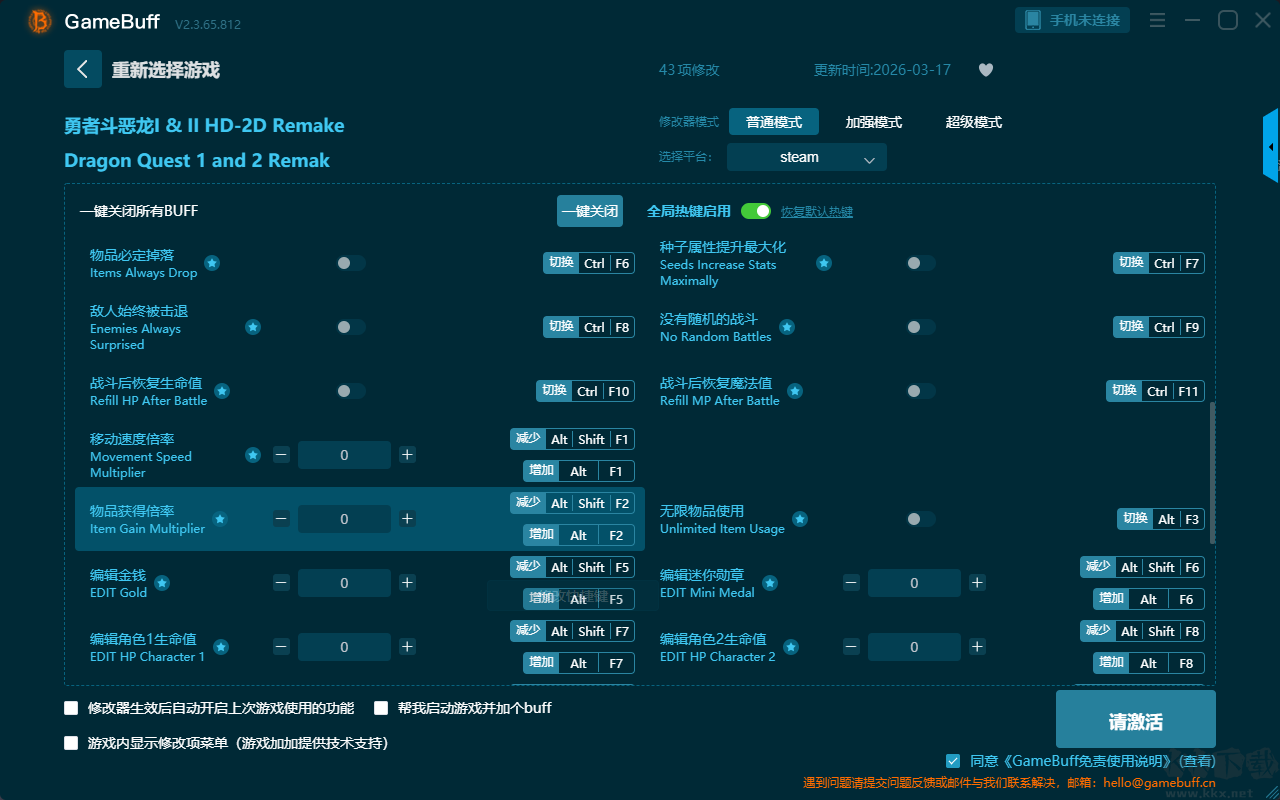
Task: Star the EDIT HP Character 1 option
Action: [x=221, y=647]
